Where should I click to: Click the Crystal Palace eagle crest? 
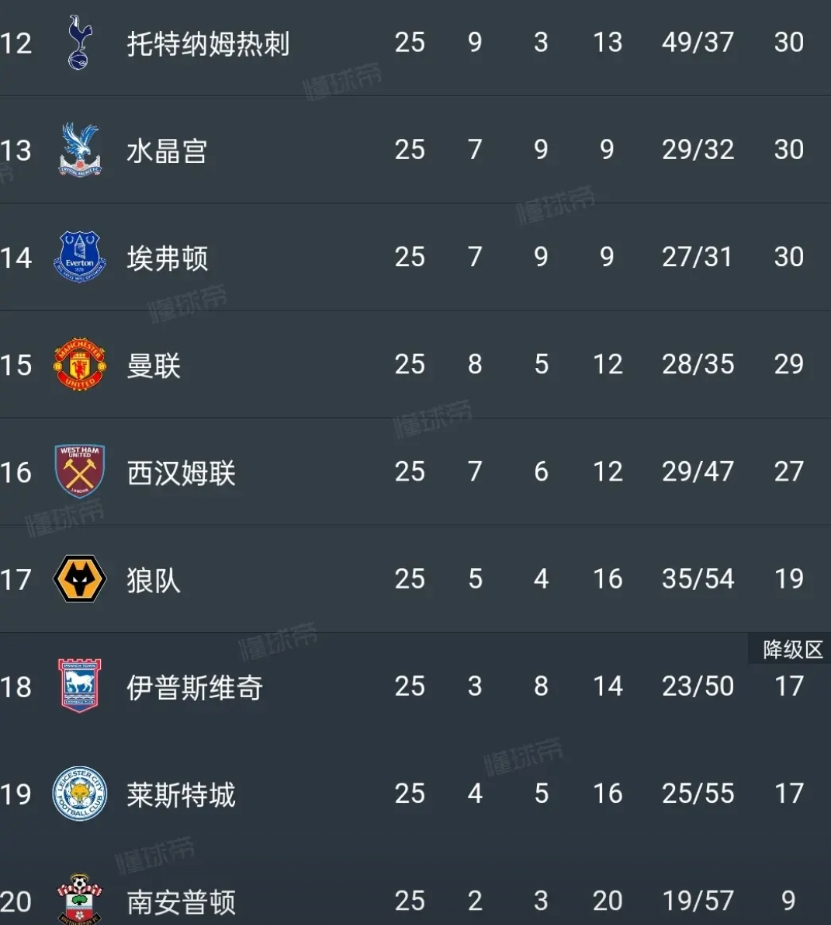[x=80, y=150]
